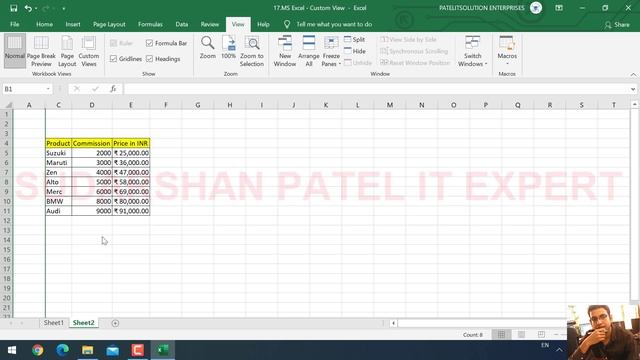This screenshot has width=640, height=360.
Task: Switch to the Home tab
Action: (x=44, y=24)
